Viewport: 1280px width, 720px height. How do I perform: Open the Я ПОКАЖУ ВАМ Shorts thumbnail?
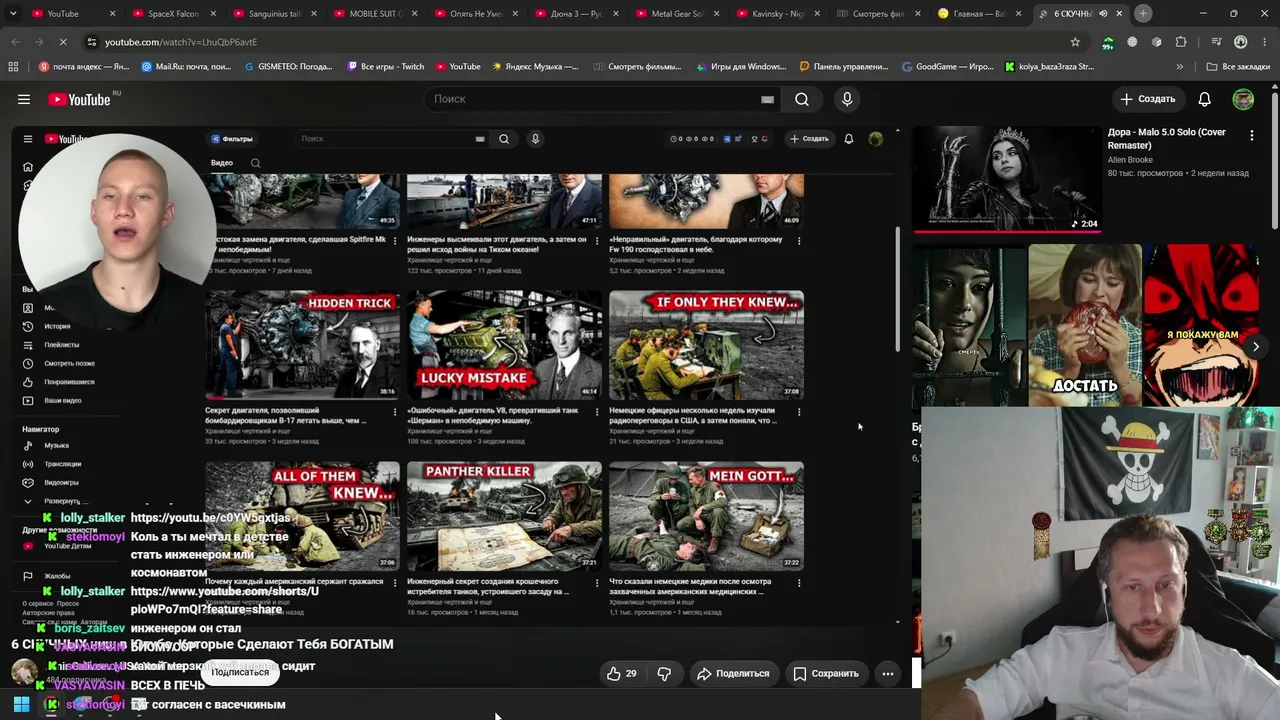(x=1201, y=326)
